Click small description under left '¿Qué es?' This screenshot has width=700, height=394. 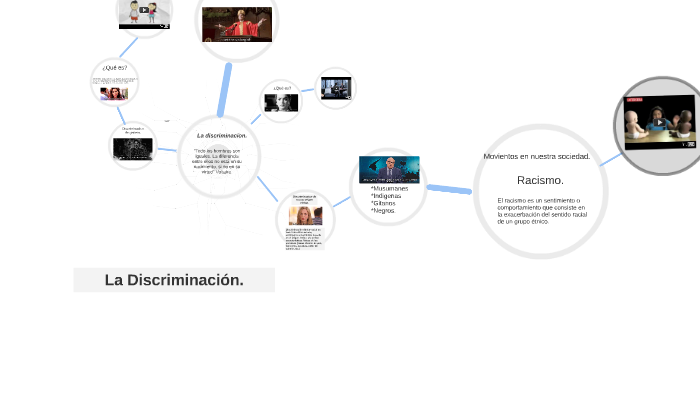point(115,80)
